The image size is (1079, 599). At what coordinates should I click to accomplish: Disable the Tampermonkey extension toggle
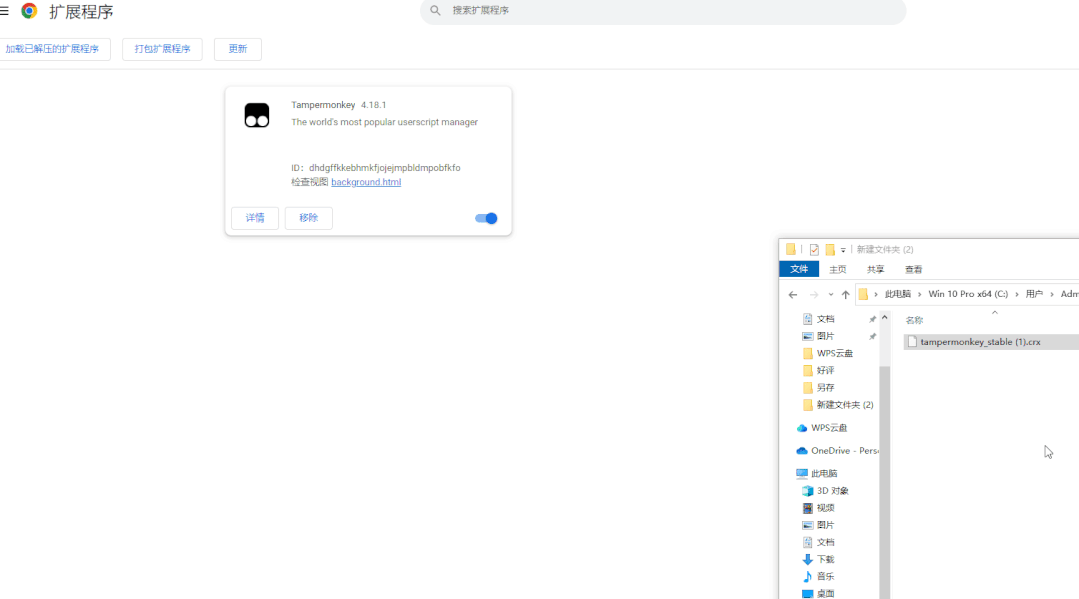(486, 218)
